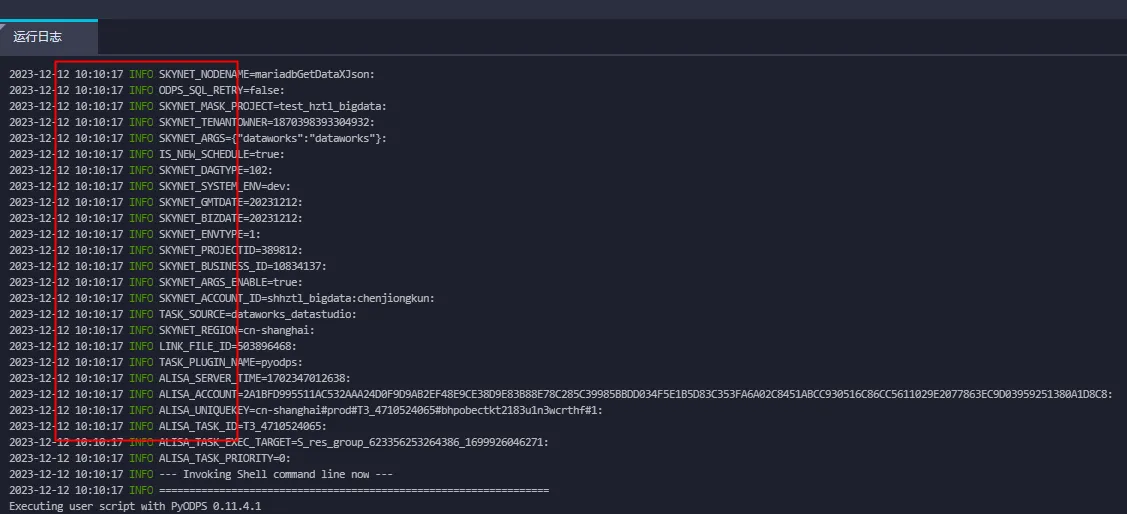Select the TASK_PLUGIN_NAME=pyodps line
This screenshot has height=514, width=1127.
(x=230, y=362)
